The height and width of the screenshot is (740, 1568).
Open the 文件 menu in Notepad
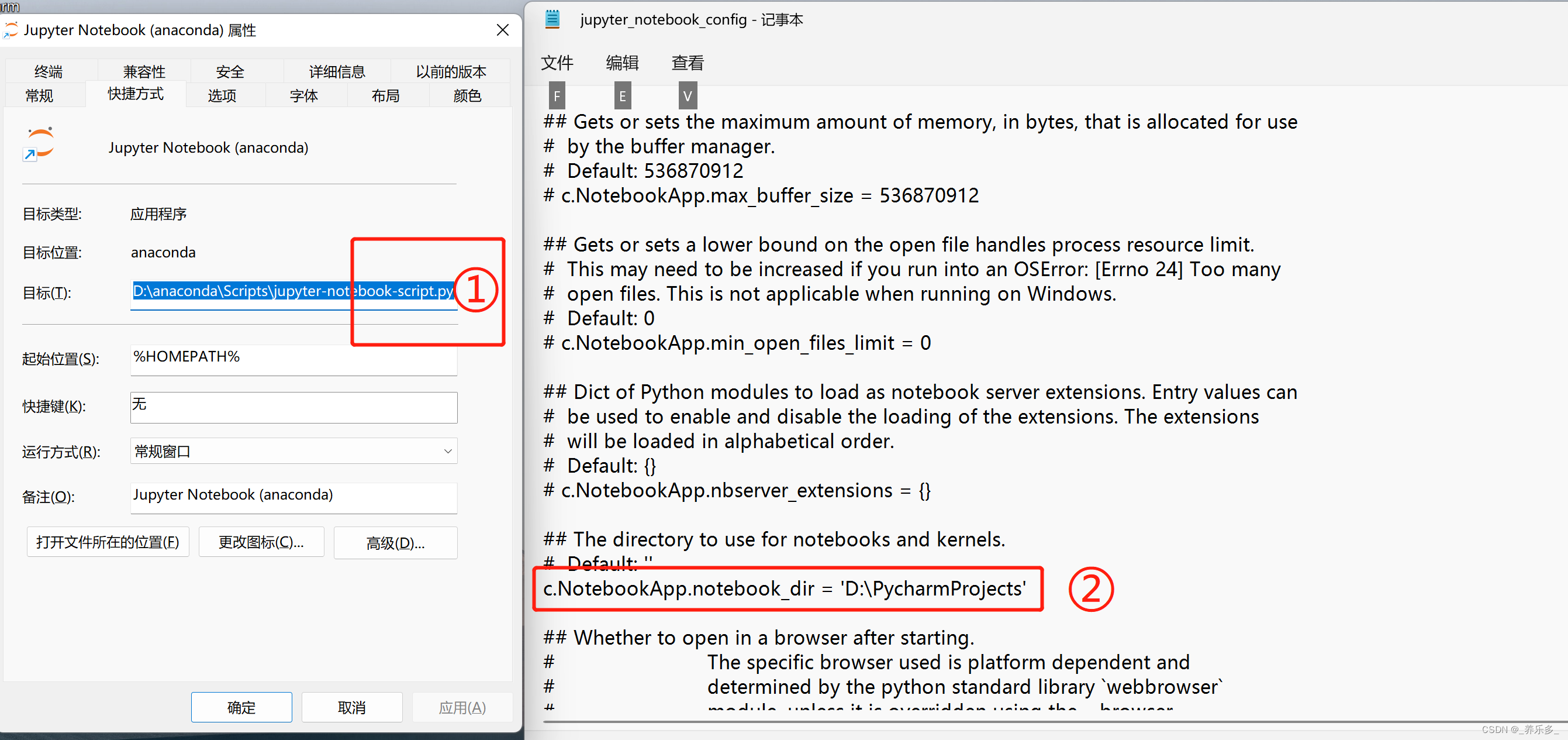tap(557, 63)
